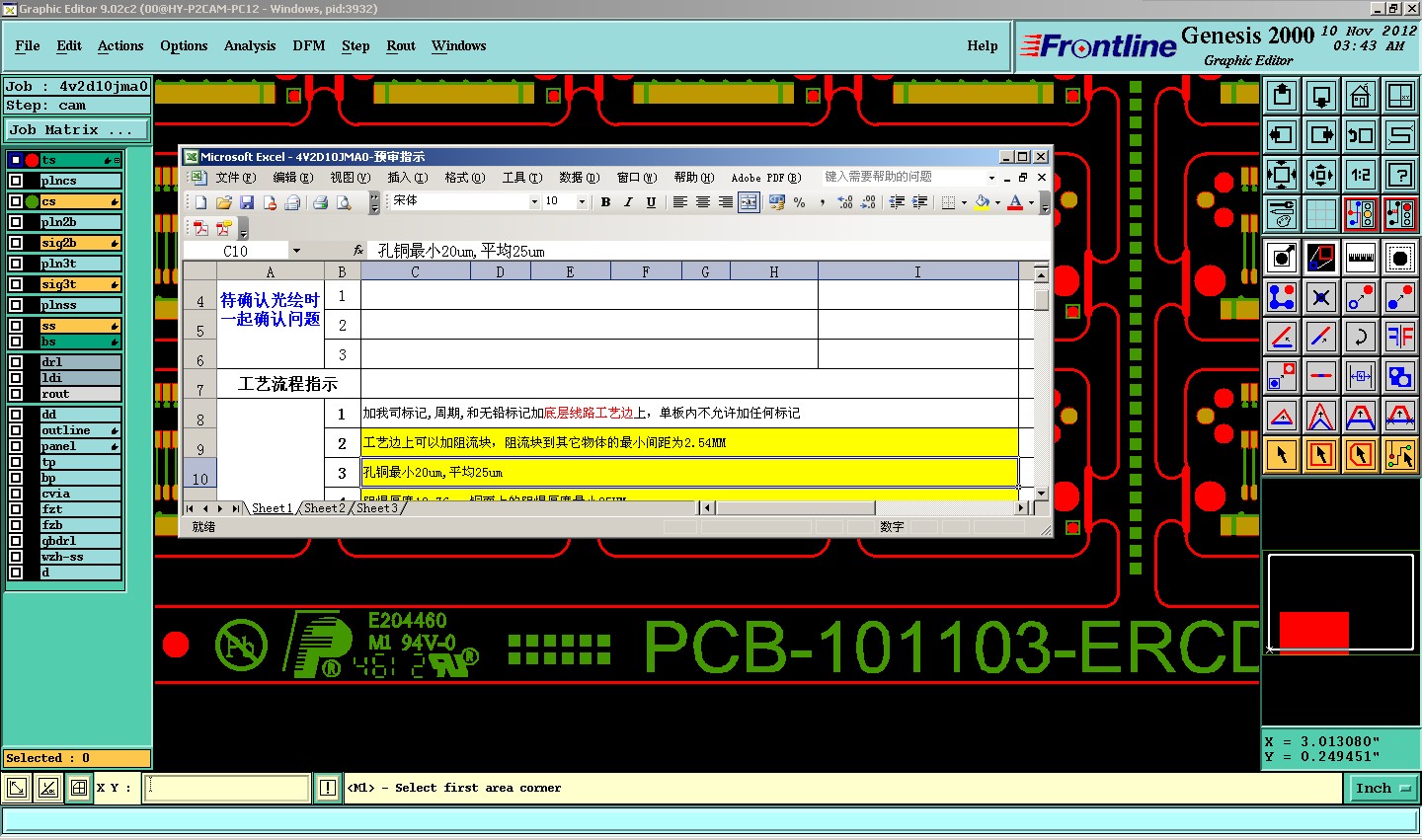Screen dimensions: 1422x840
Task: Click the exclamation mark icon in bottom bar
Action: click(x=328, y=788)
